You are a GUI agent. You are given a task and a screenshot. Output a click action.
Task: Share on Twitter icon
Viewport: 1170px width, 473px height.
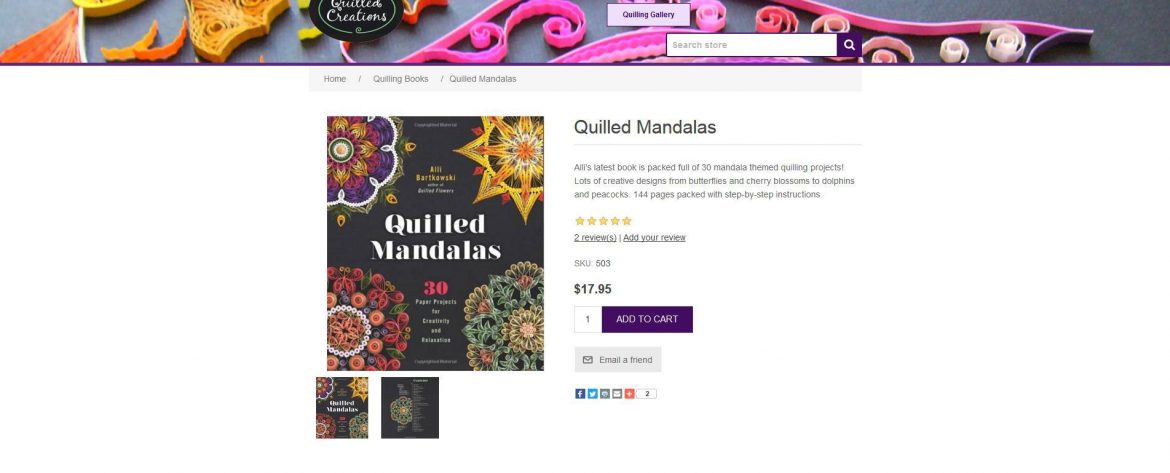click(x=592, y=394)
